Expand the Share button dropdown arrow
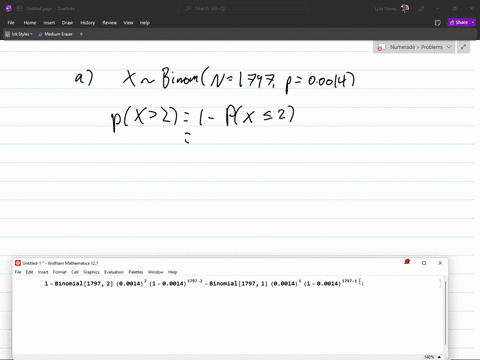The image size is (480, 360). tap(473, 22)
